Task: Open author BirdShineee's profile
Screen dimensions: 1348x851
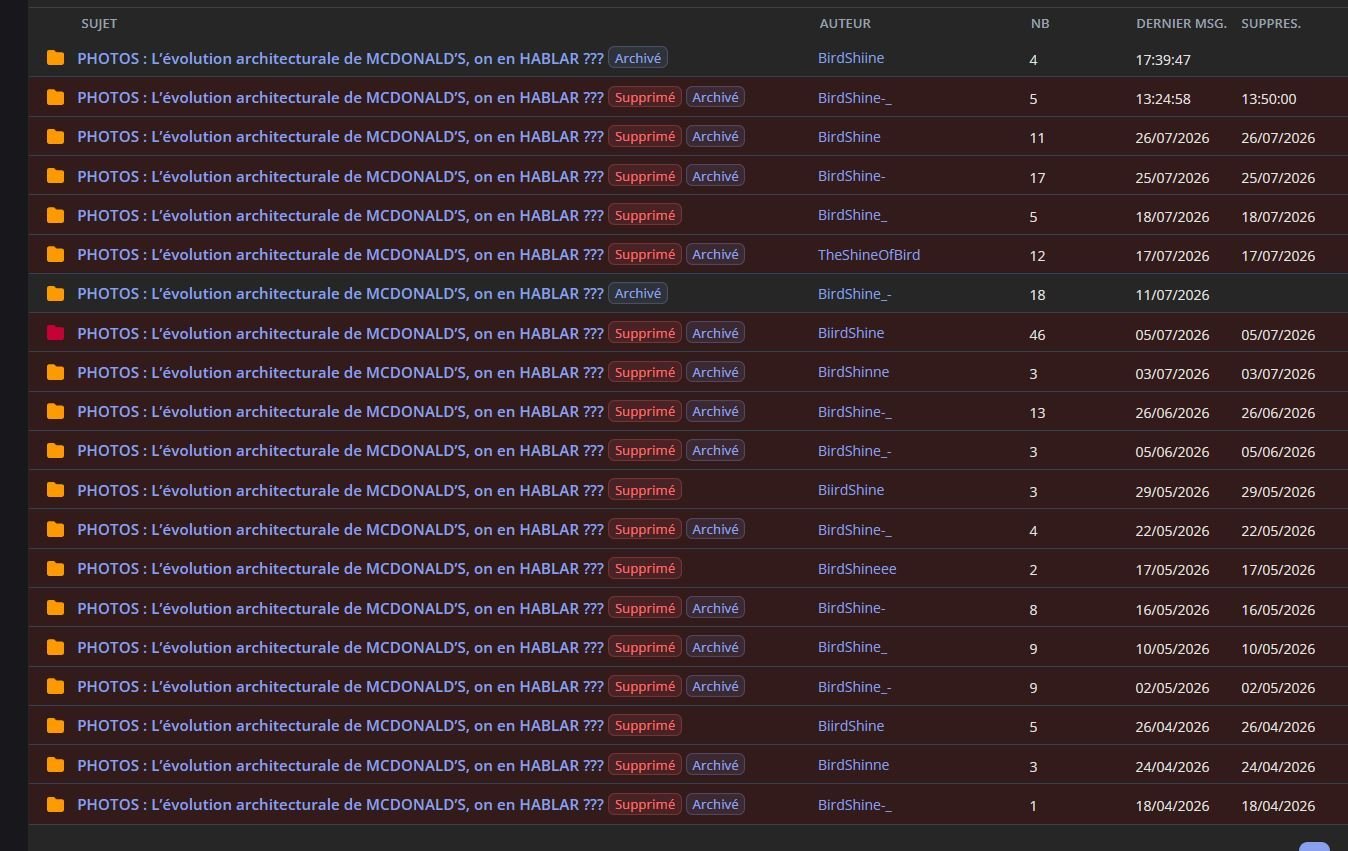Action: coord(857,568)
